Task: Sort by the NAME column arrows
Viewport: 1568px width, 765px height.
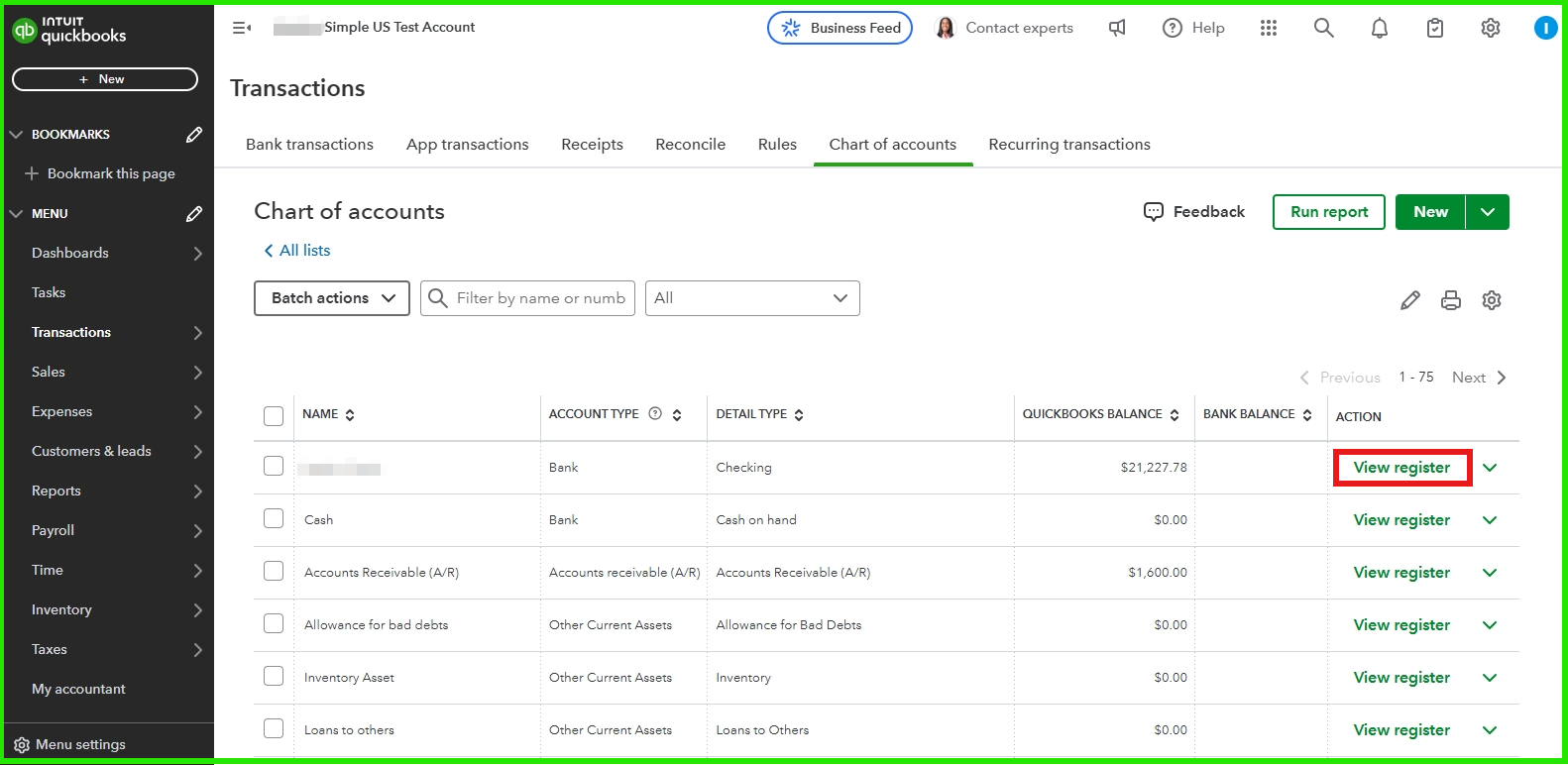Action: point(350,415)
